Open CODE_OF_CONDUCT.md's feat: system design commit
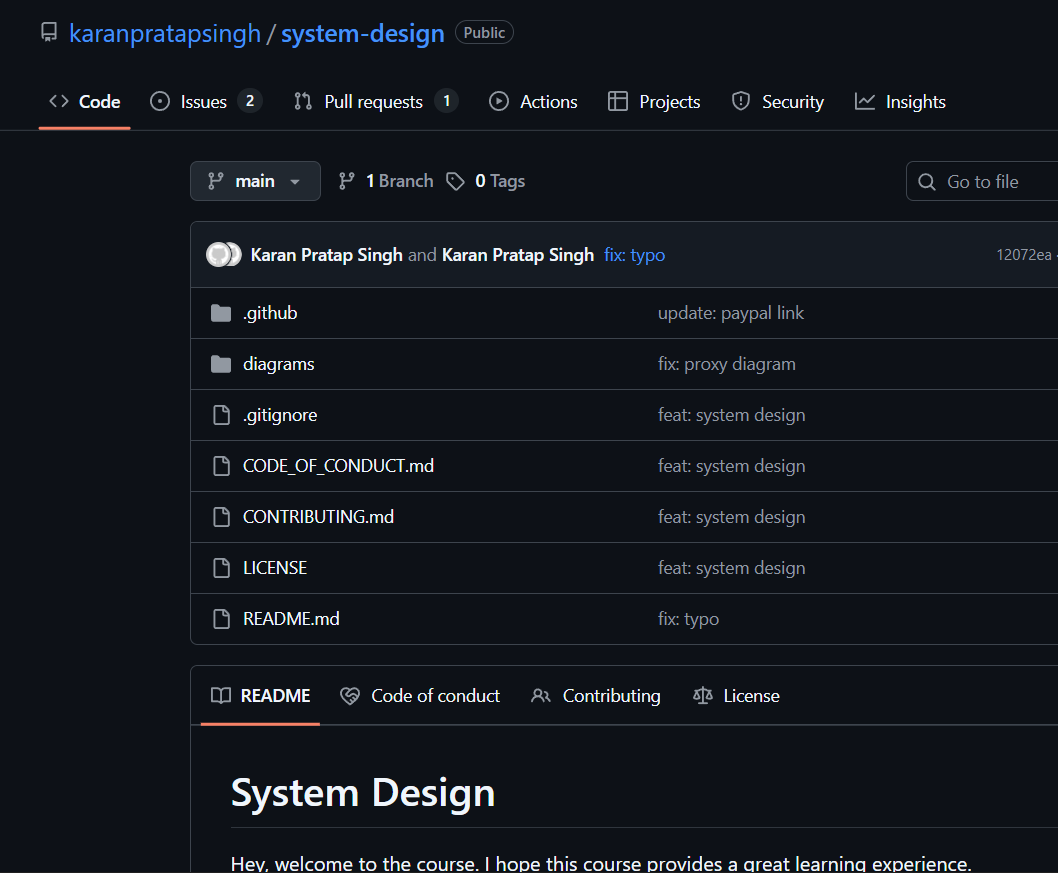 [x=731, y=466]
